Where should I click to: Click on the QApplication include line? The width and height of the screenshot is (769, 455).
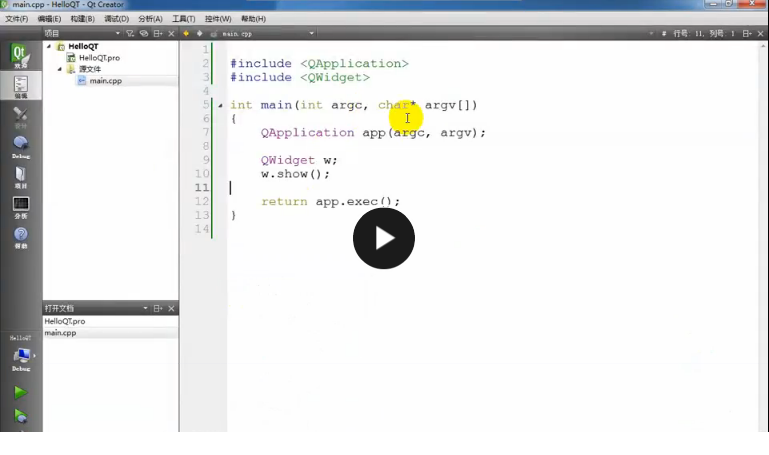(319, 64)
